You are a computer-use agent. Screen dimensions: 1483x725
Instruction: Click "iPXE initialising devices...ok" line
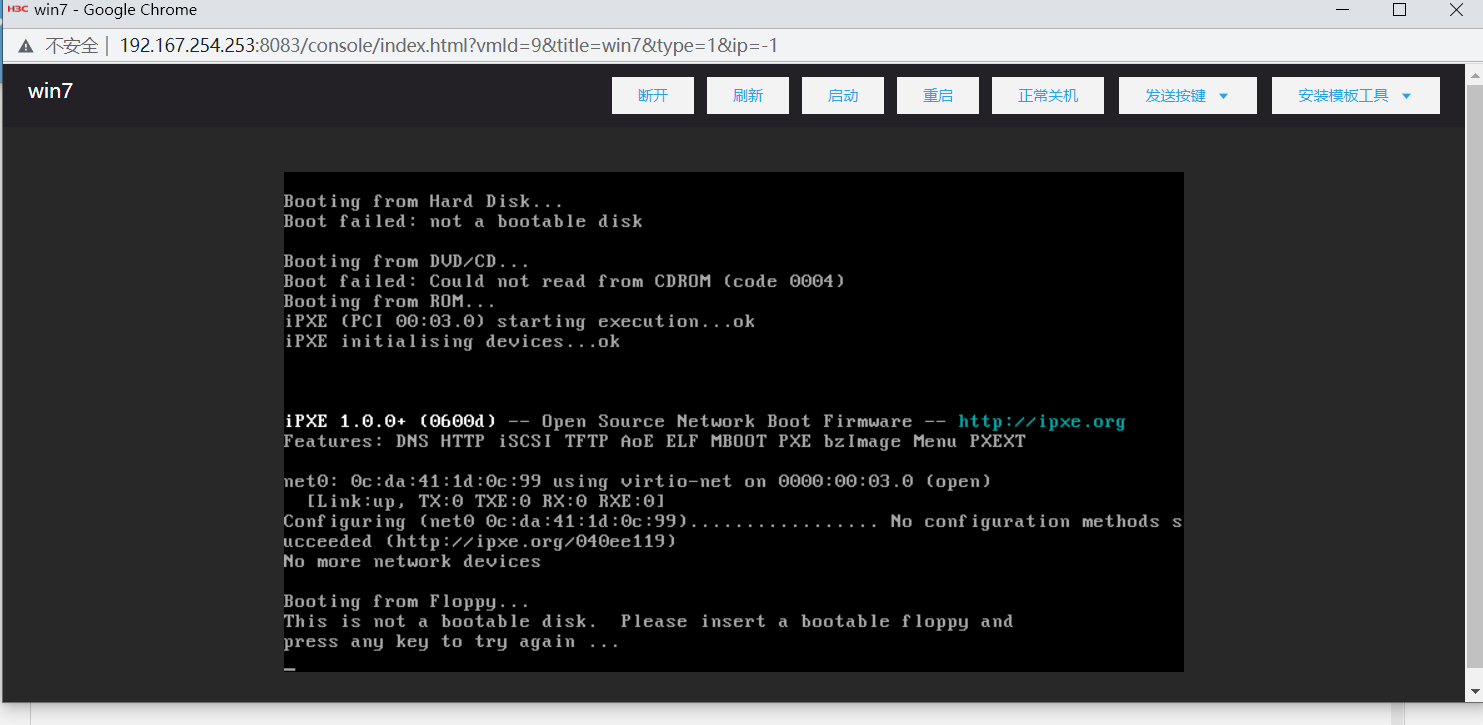452,341
